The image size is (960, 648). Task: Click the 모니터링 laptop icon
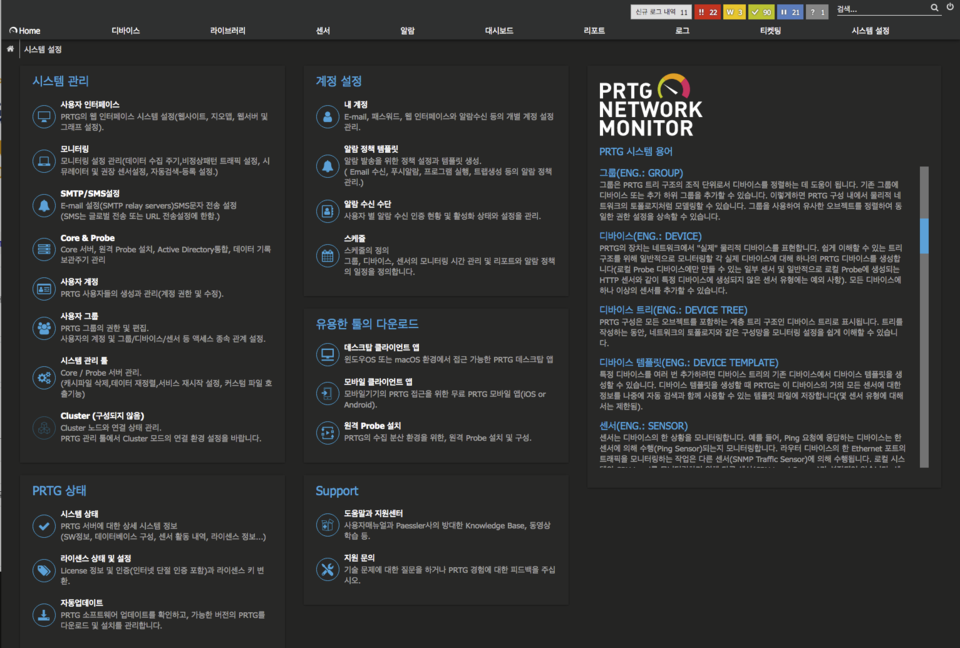pos(44,161)
